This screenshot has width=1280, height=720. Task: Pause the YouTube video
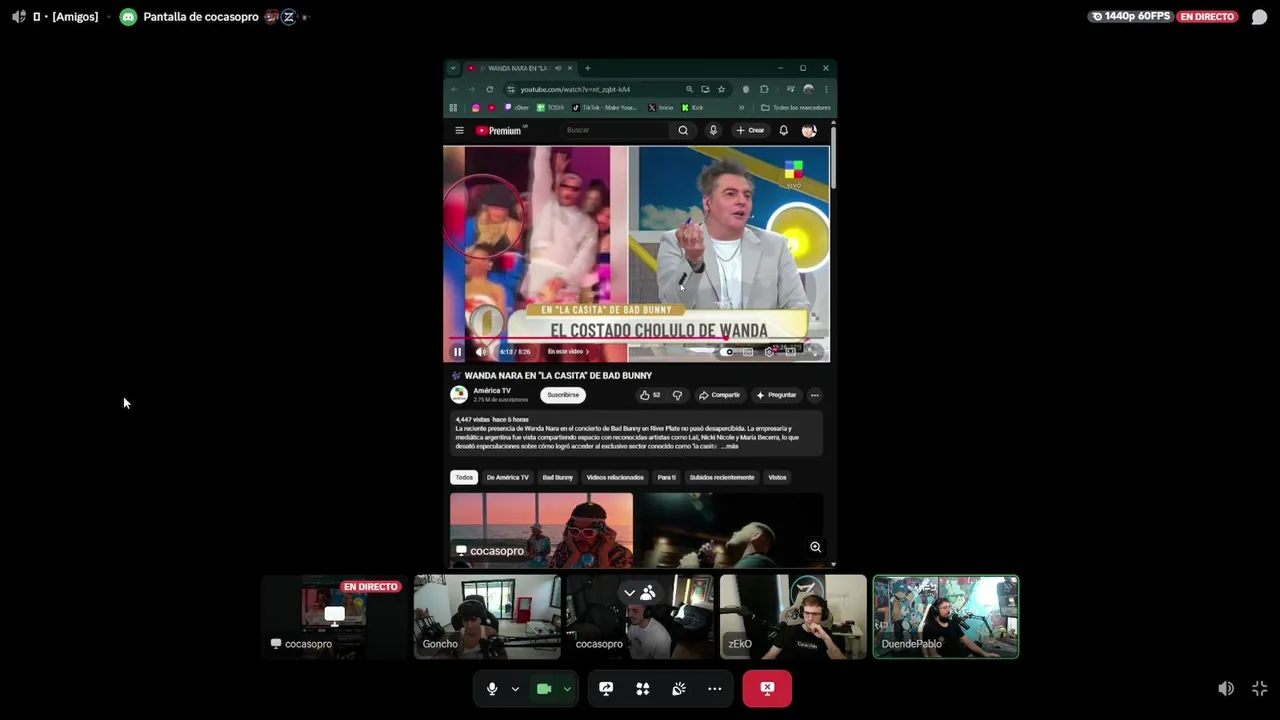click(458, 352)
